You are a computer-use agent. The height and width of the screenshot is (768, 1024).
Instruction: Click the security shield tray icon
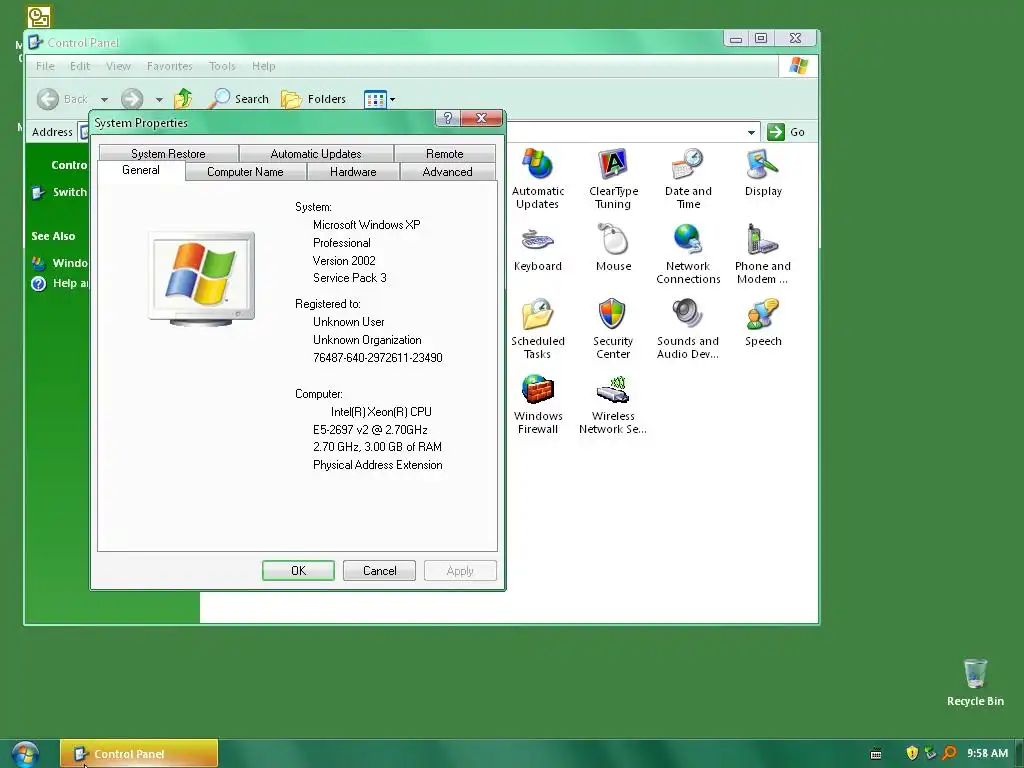912,753
